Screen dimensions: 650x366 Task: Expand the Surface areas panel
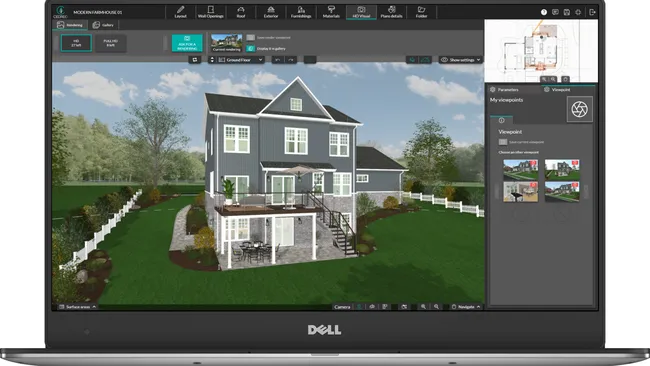[77, 307]
